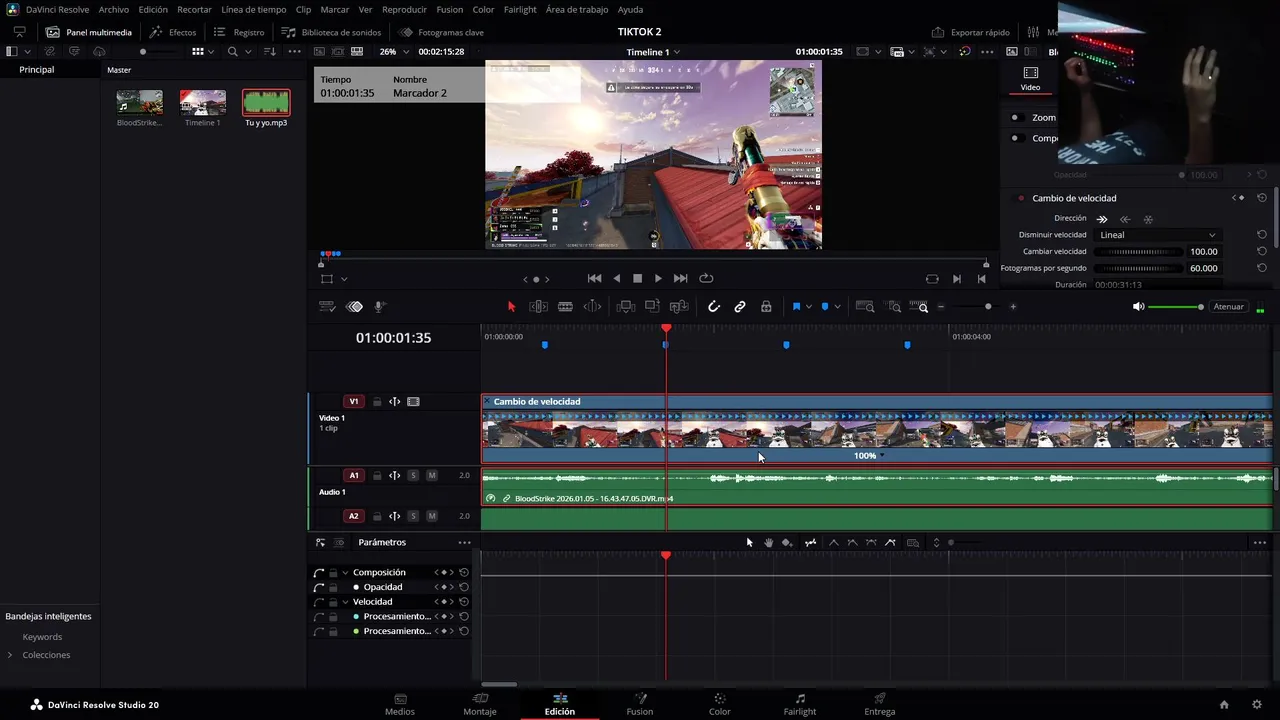Click the speaker volume icon in timeline toolbar
This screenshot has width=1280, height=720.
point(1138,307)
